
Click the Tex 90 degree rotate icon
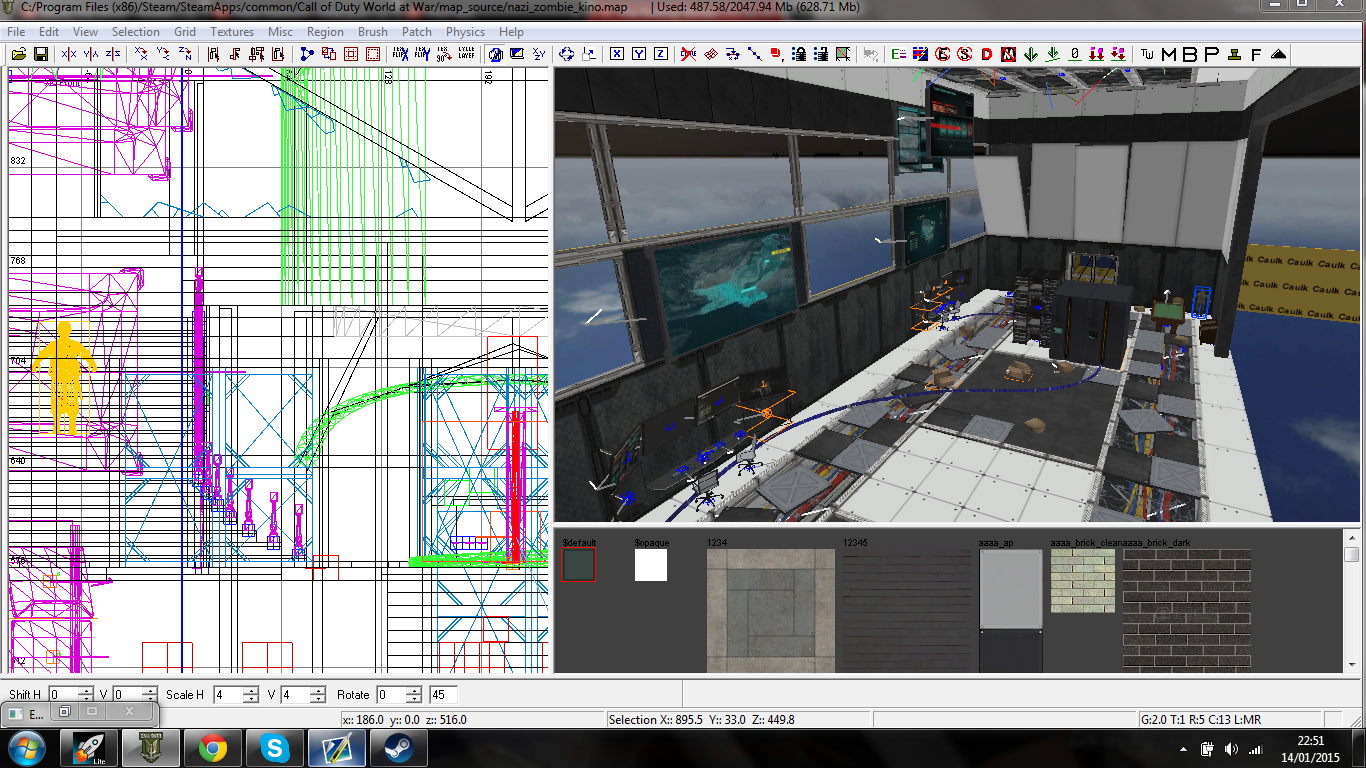pos(444,54)
